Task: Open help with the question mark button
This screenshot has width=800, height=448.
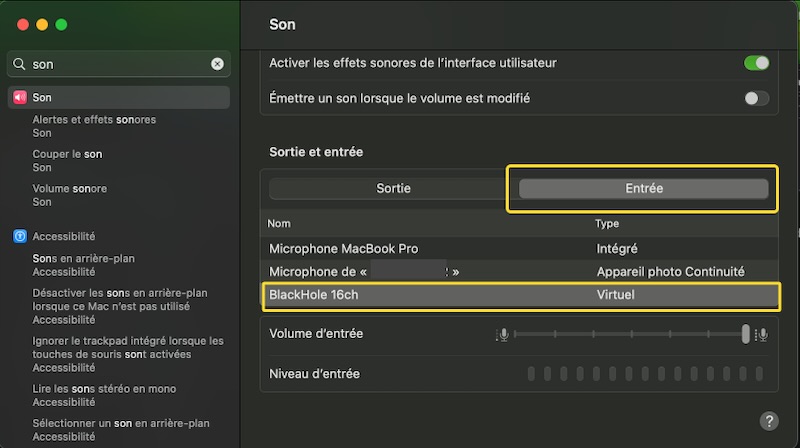Action: [x=769, y=421]
